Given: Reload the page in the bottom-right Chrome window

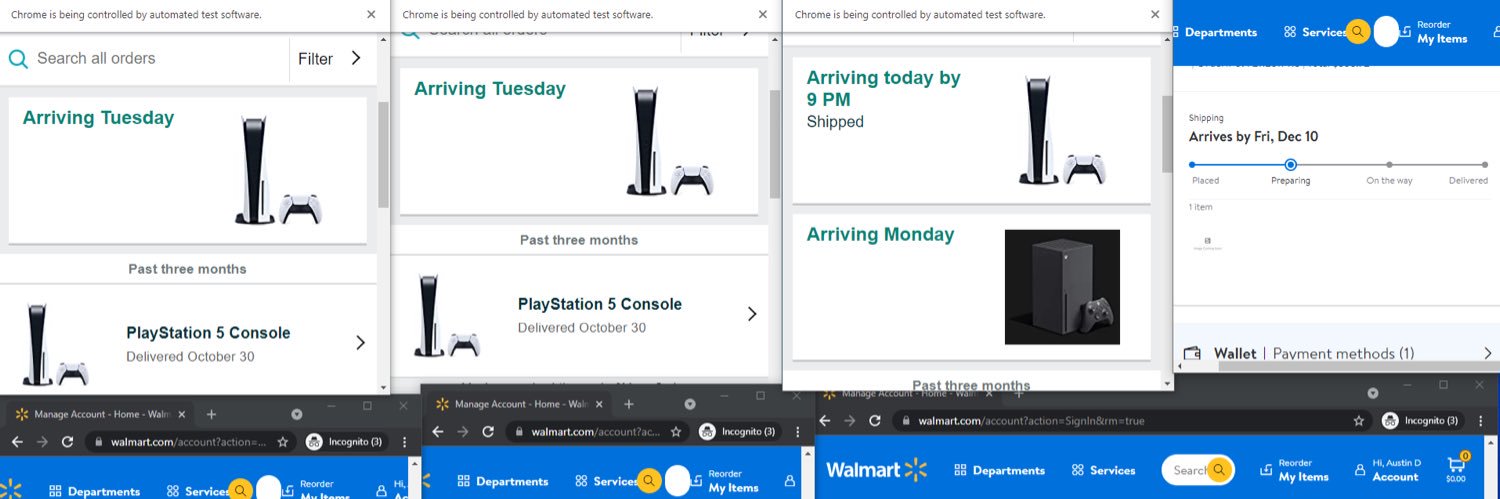Looking at the screenshot, I should [874, 421].
